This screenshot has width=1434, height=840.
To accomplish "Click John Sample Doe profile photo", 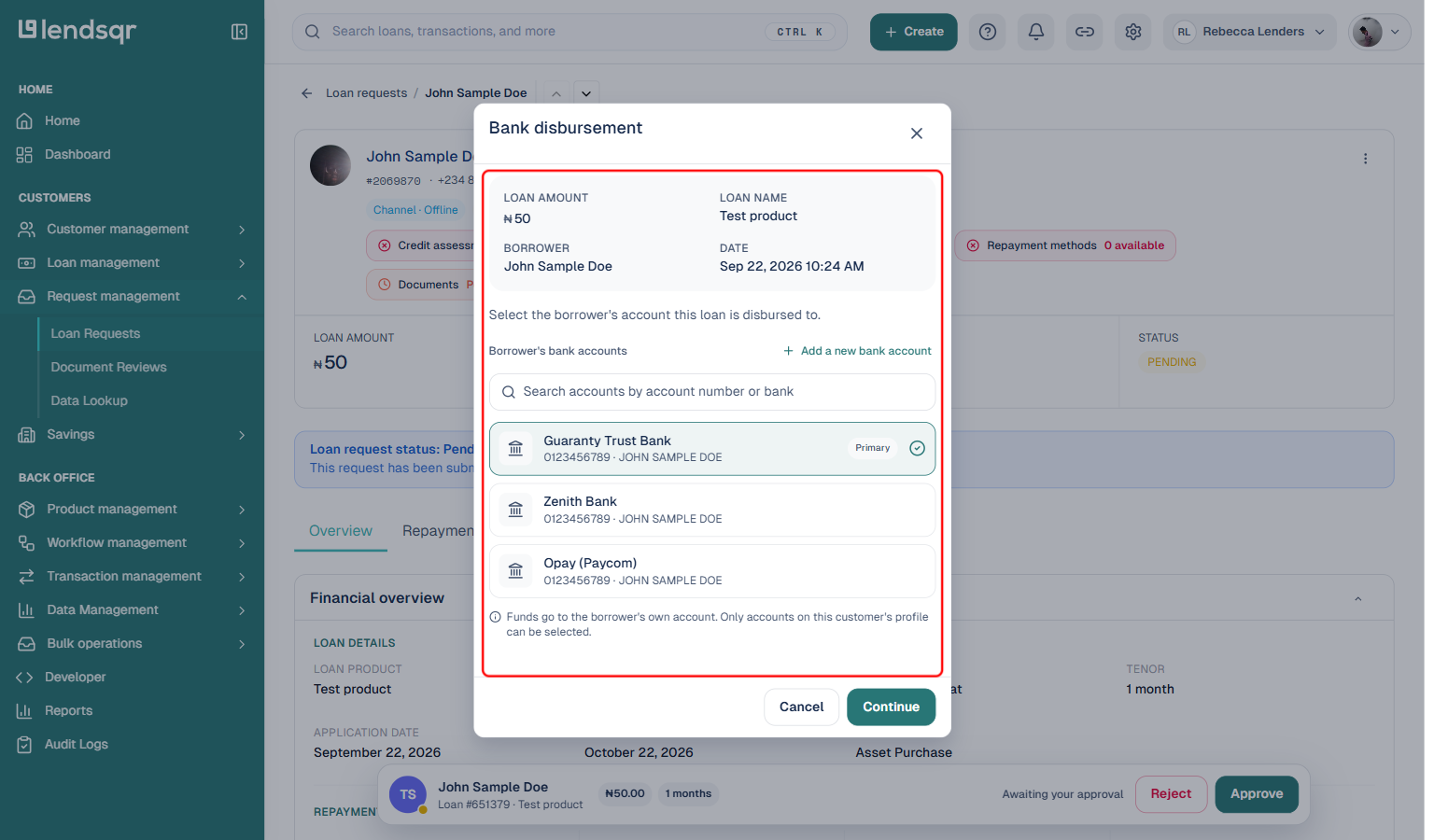I will pyautogui.click(x=330, y=165).
